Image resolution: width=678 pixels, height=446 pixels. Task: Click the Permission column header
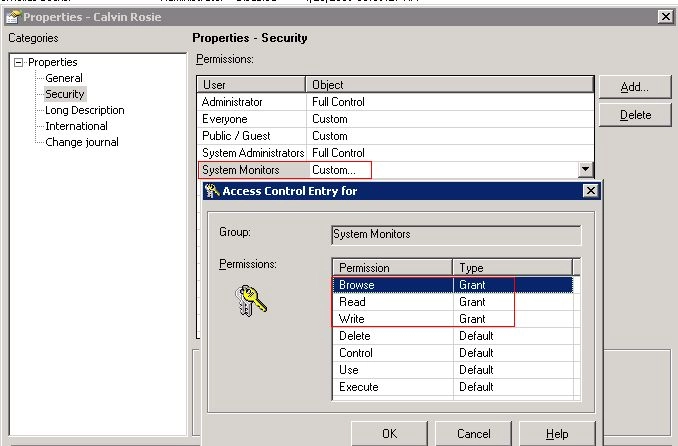(392, 268)
